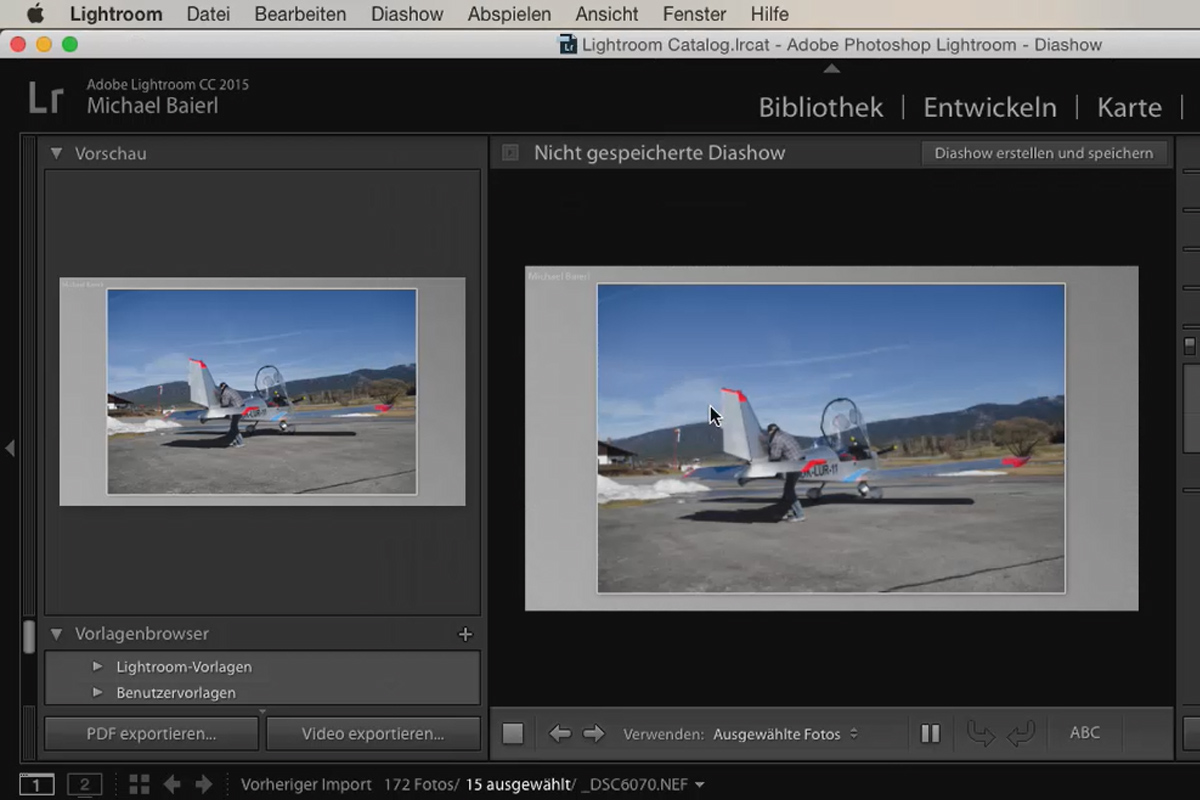
Task: Select the Lightroom-Vorlagen row label
Action: coord(184,667)
